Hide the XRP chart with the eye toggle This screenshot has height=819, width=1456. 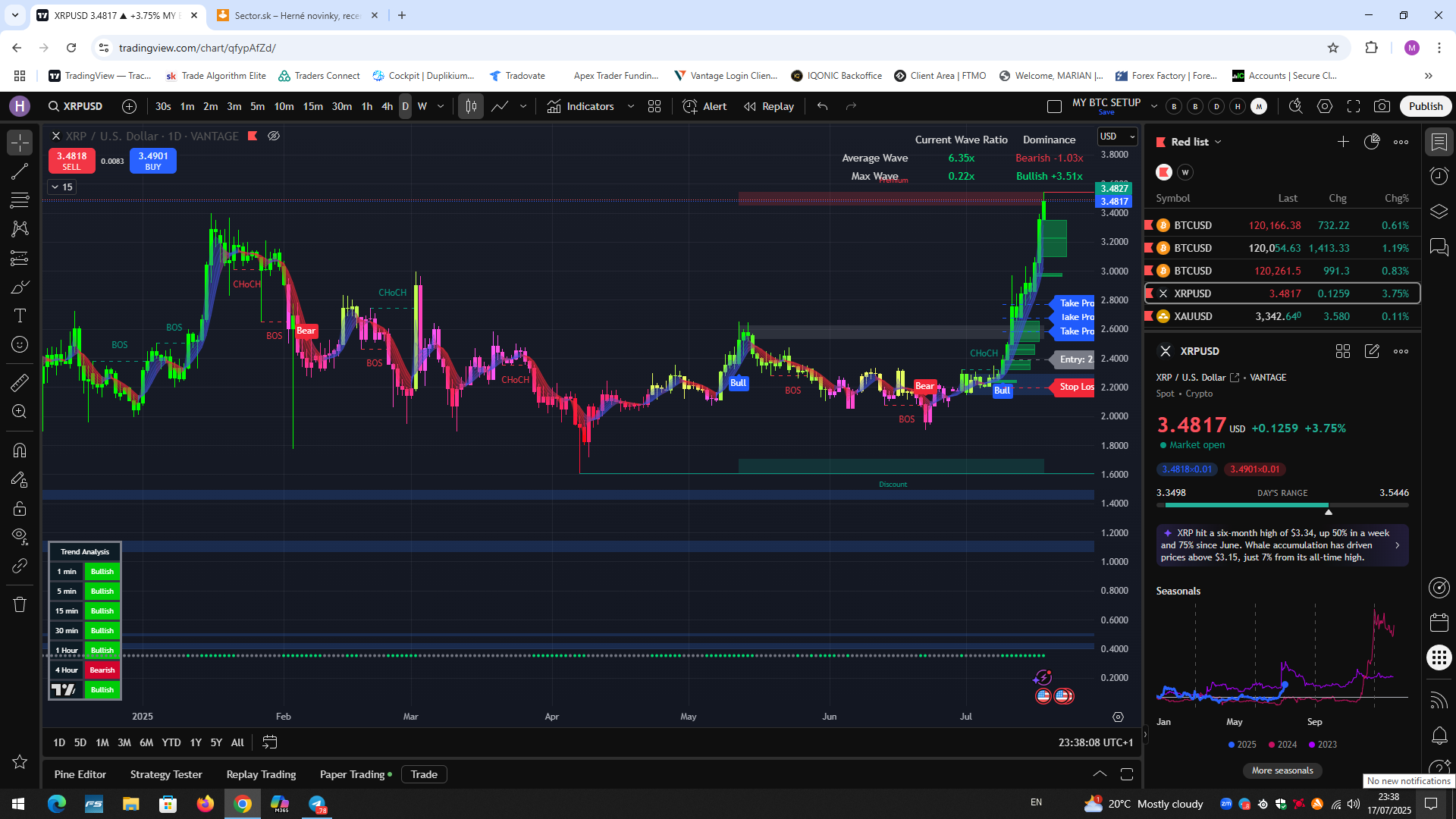pyautogui.click(x=274, y=136)
